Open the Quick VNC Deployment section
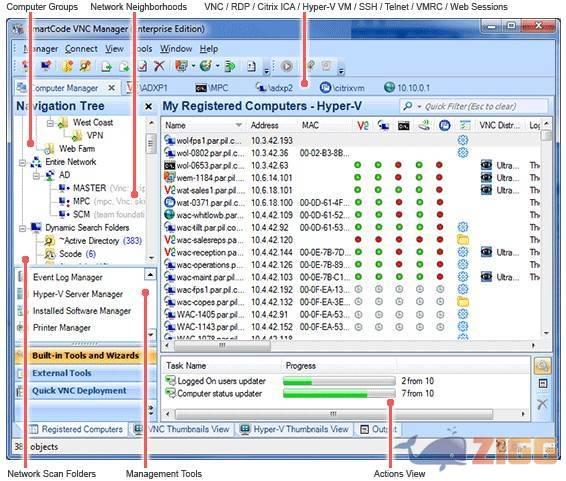 click(x=86, y=391)
